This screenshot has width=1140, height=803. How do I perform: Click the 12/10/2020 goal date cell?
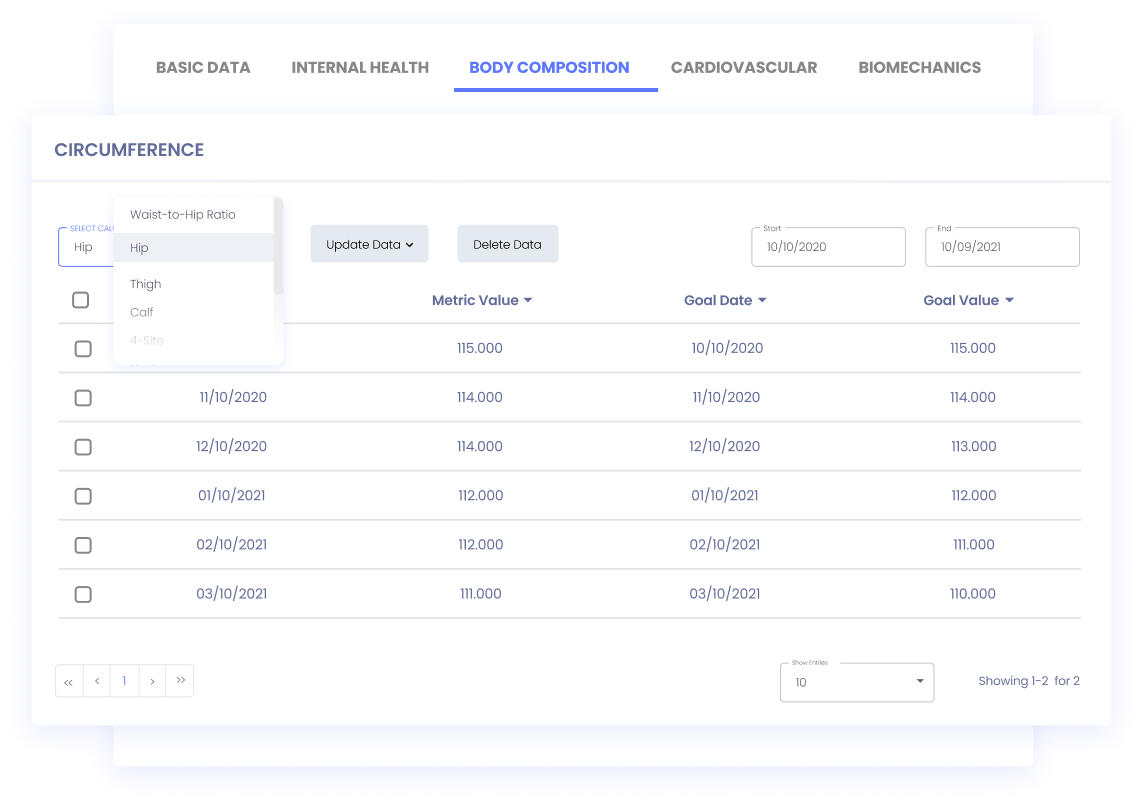coord(725,446)
